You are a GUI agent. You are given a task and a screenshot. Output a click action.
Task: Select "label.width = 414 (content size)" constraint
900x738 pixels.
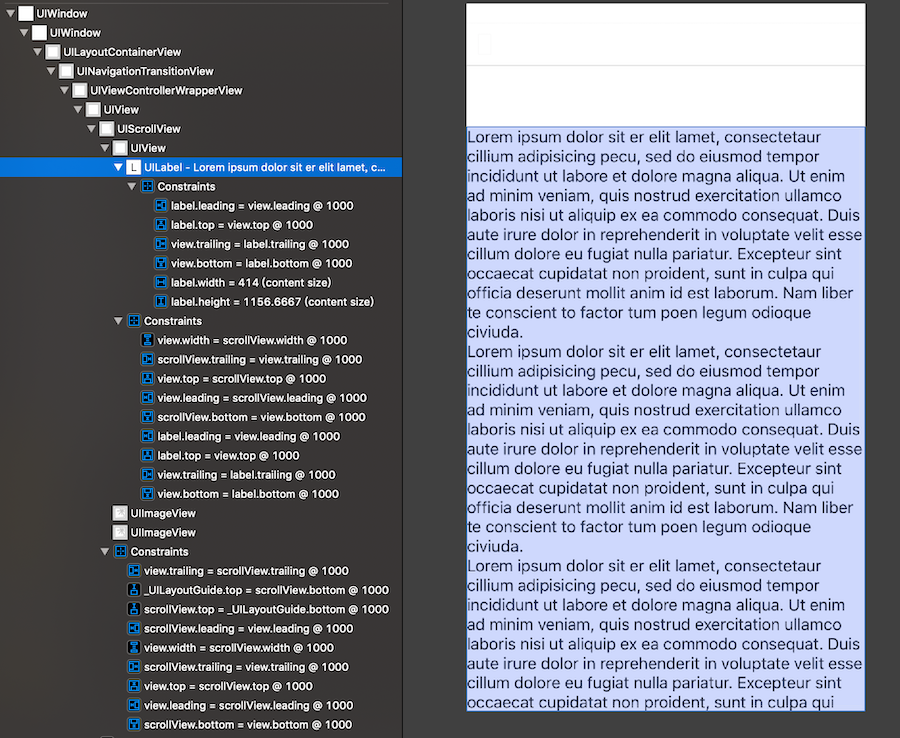[251, 282]
